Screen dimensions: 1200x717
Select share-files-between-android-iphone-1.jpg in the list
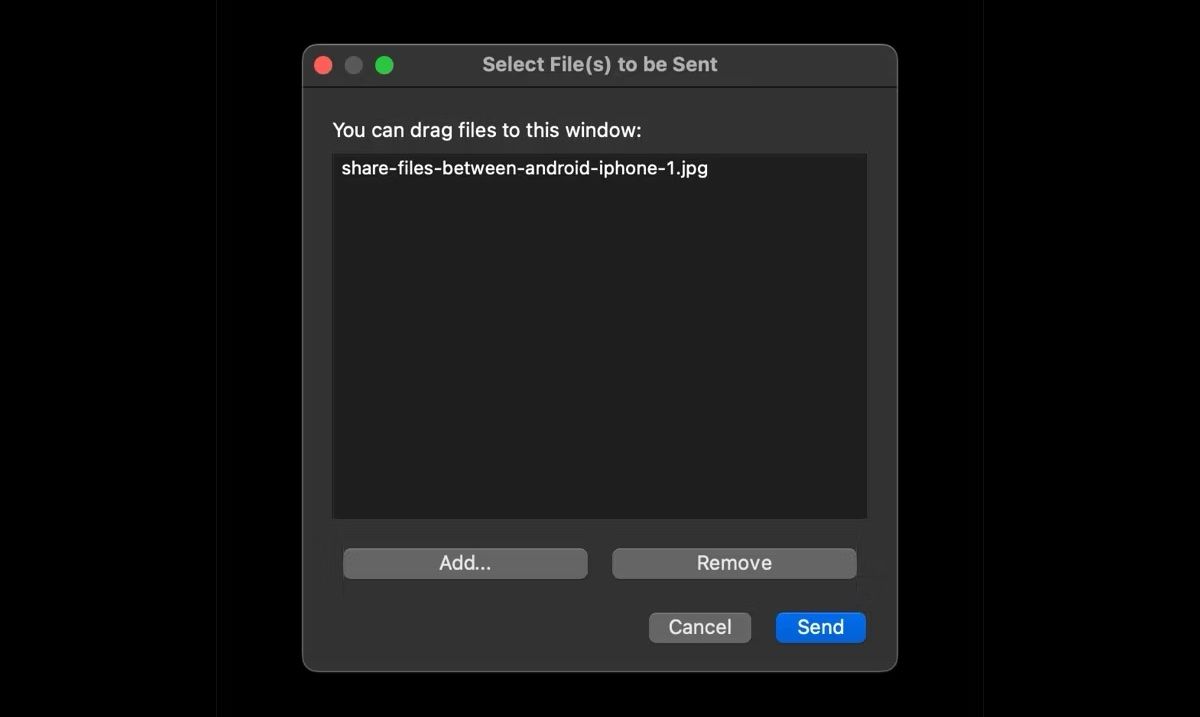click(523, 168)
